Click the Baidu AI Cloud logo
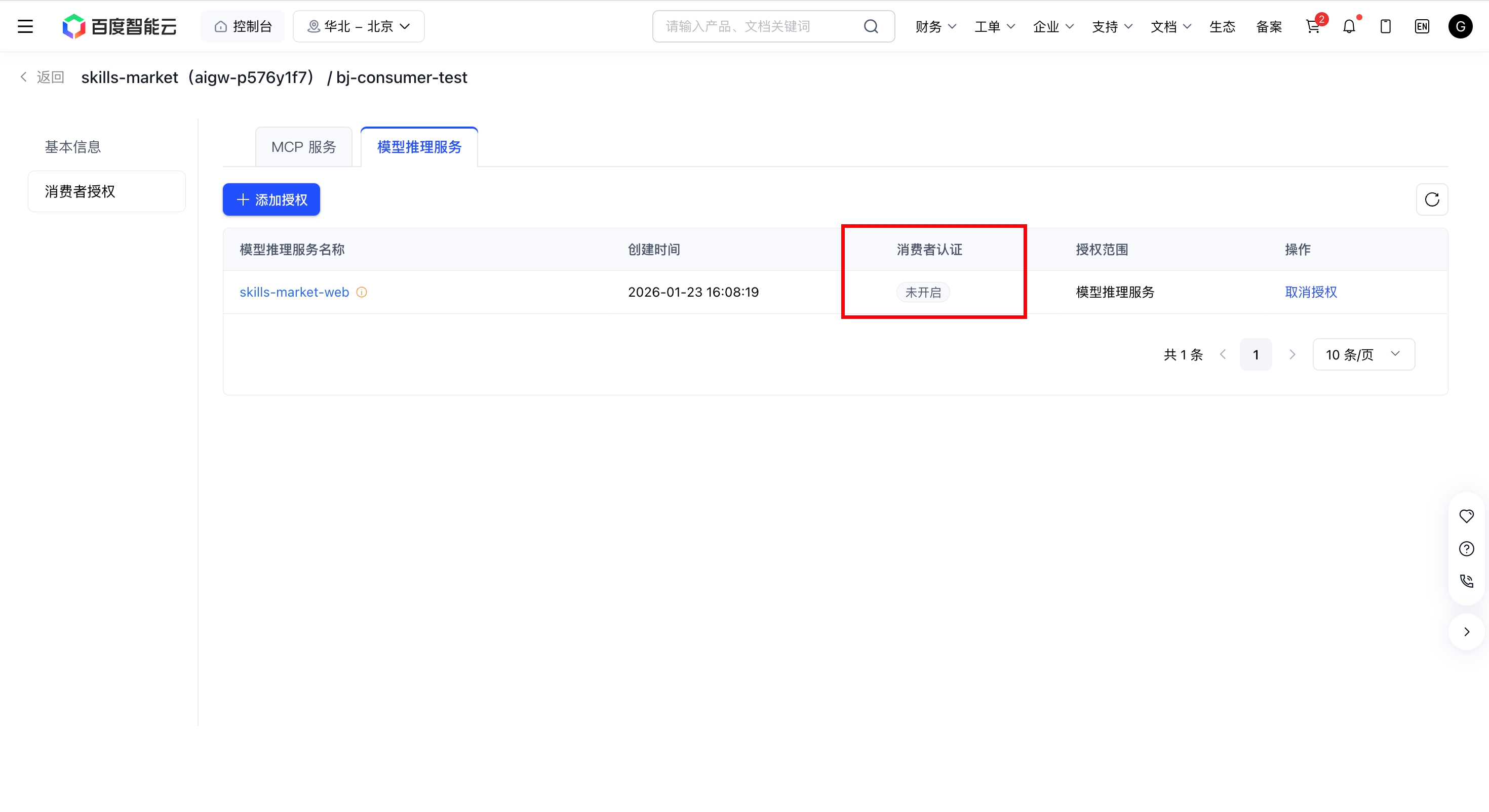 pyautogui.click(x=120, y=27)
